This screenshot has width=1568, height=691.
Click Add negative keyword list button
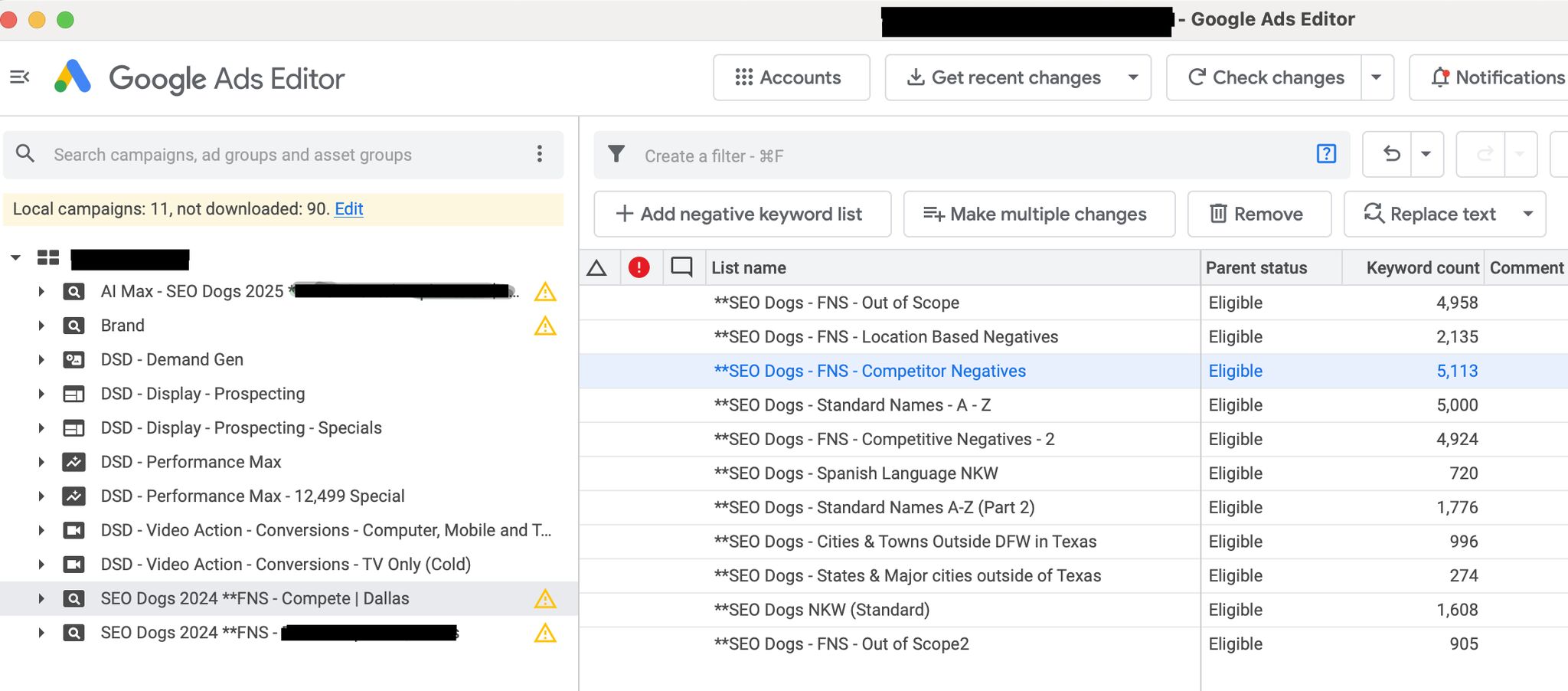[x=742, y=215]
